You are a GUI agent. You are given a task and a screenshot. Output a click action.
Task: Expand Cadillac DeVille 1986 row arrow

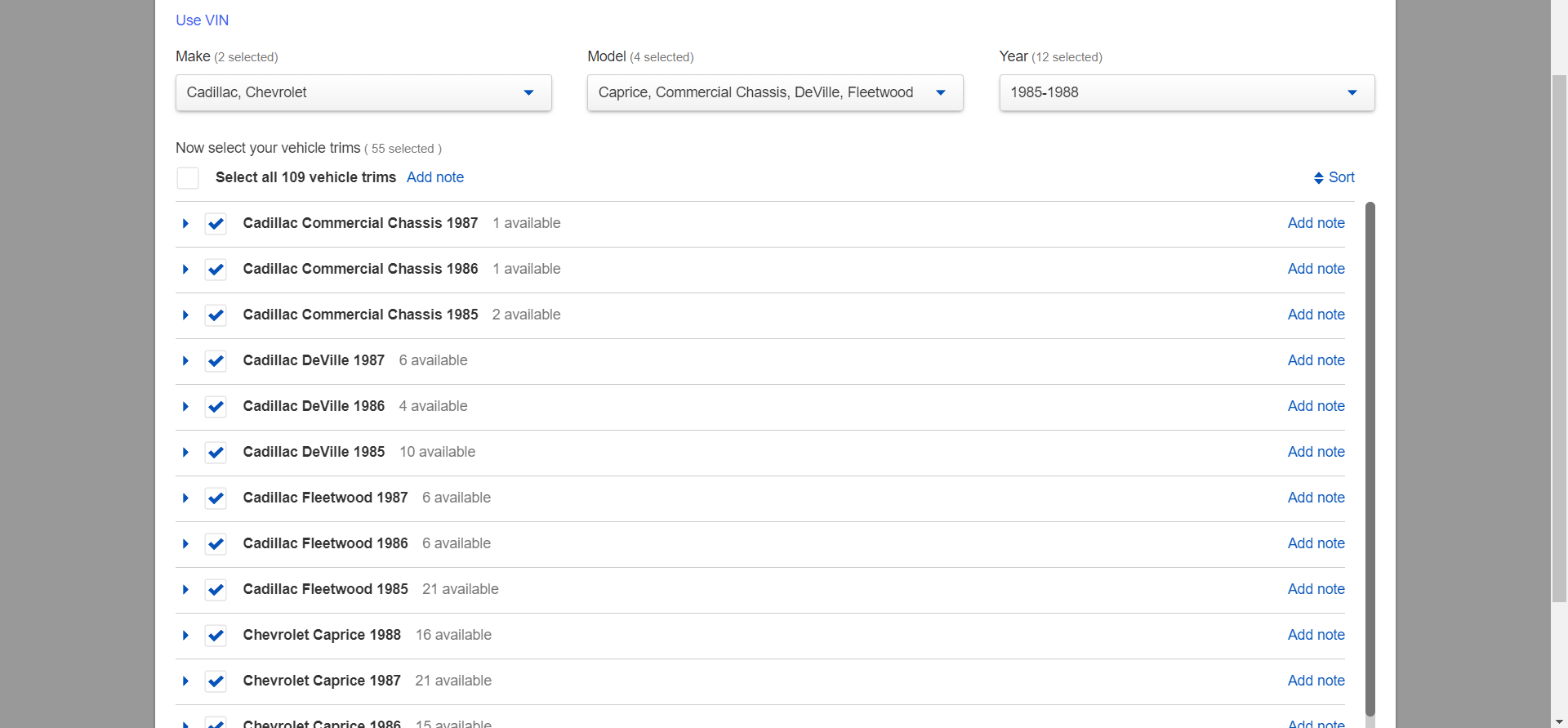185,407
